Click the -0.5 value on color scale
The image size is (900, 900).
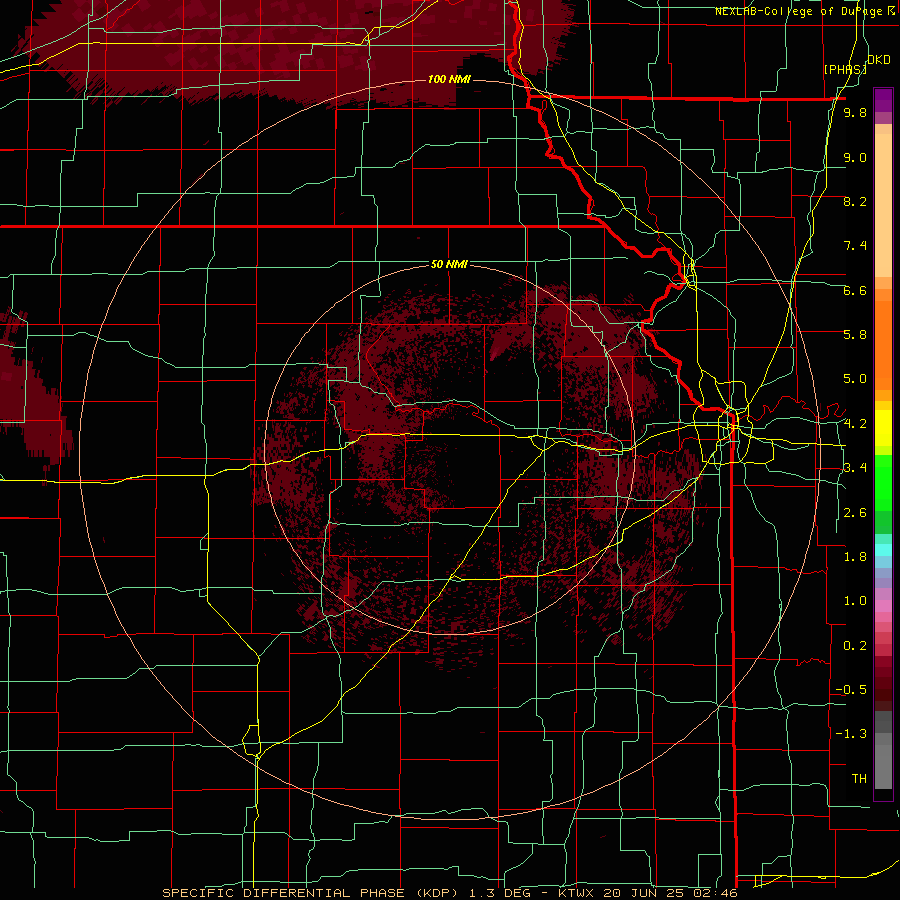(x=851, y=690)
